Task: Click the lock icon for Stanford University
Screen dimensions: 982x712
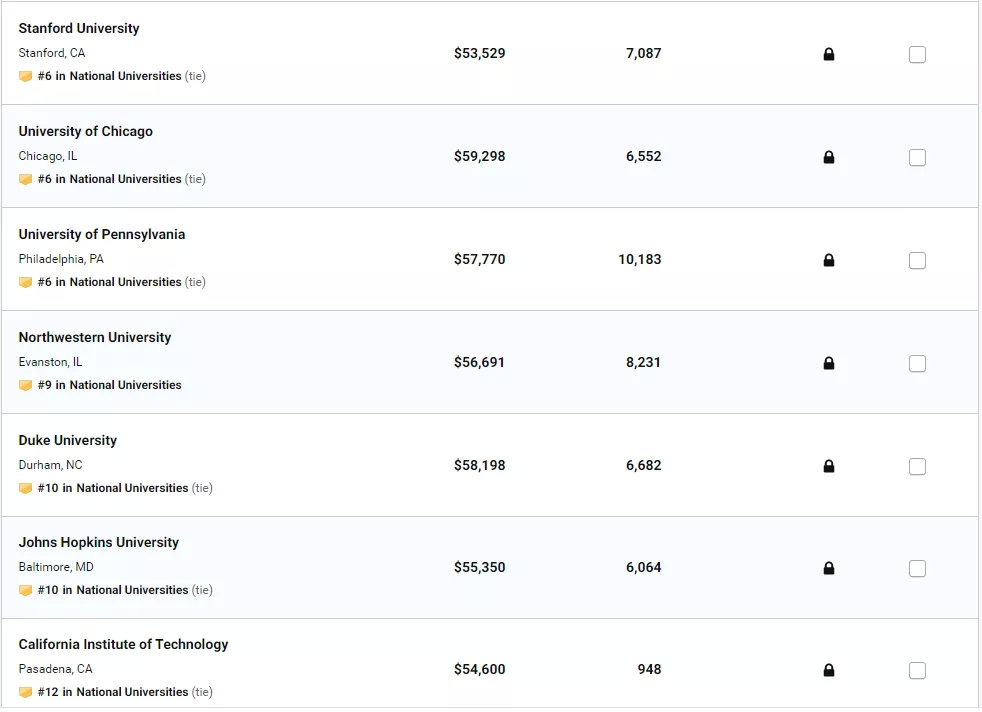Action: (x=829, y=55)
